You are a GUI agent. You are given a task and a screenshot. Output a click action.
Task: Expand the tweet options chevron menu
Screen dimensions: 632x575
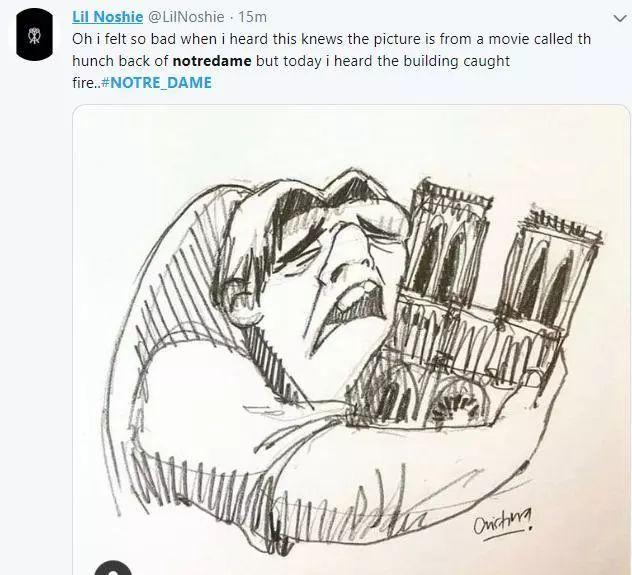[x=620, y=19]
